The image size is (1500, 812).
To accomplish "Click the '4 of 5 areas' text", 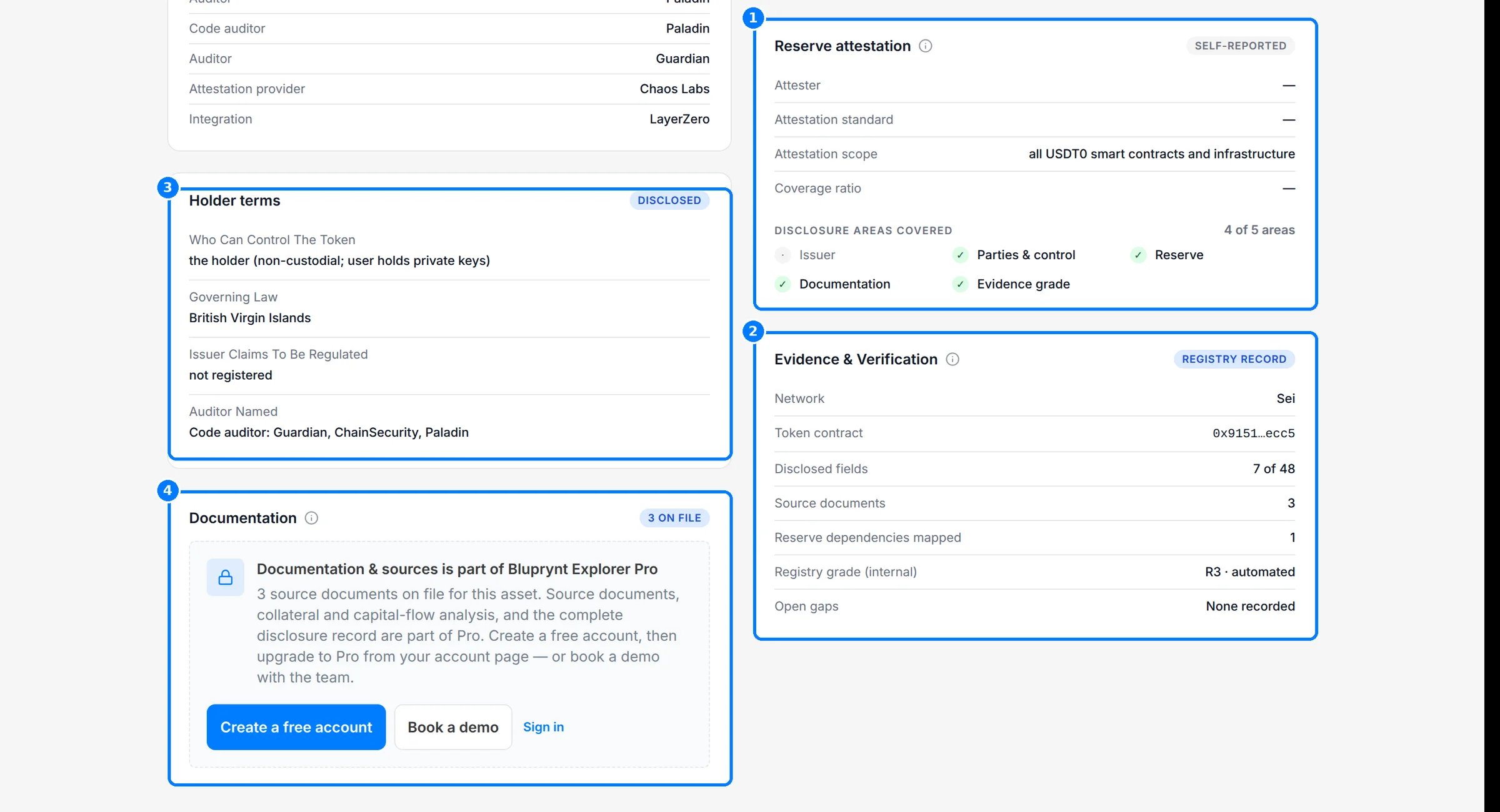I will [x=1259, y=230].
